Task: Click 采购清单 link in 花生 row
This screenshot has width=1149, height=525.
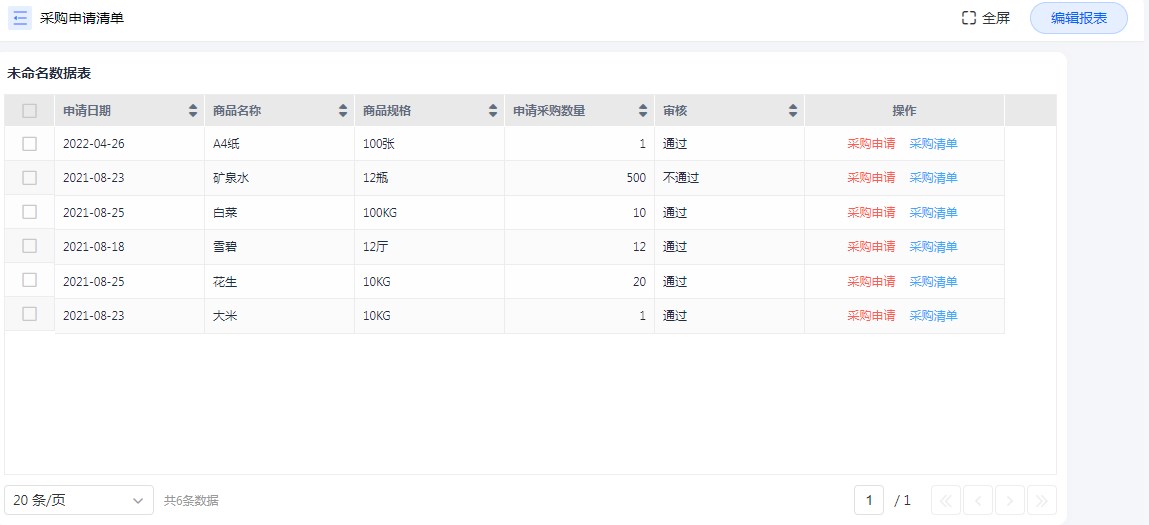Action: (x=933, y=282)
